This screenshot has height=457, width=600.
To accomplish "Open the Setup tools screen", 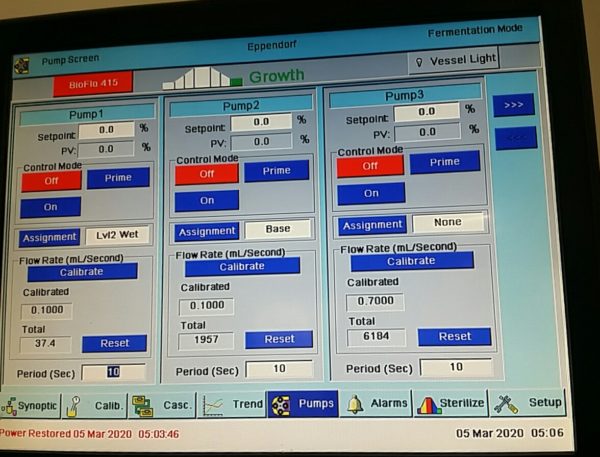I will (x=528, y=403).
